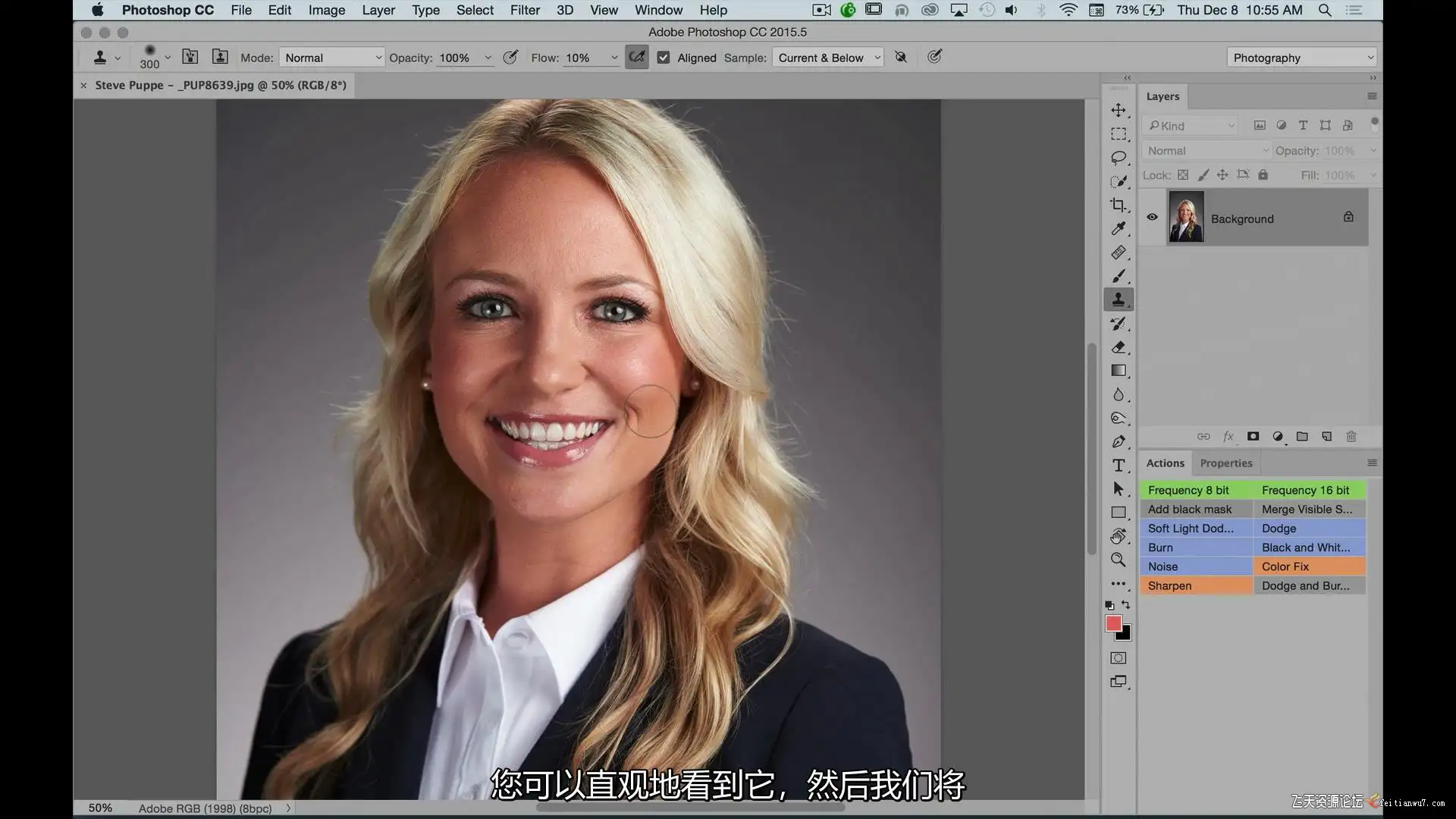The image size is (1456, 819).
Task: Toggle the airbrush build-up effect button
Action: (x=636, y=57)
